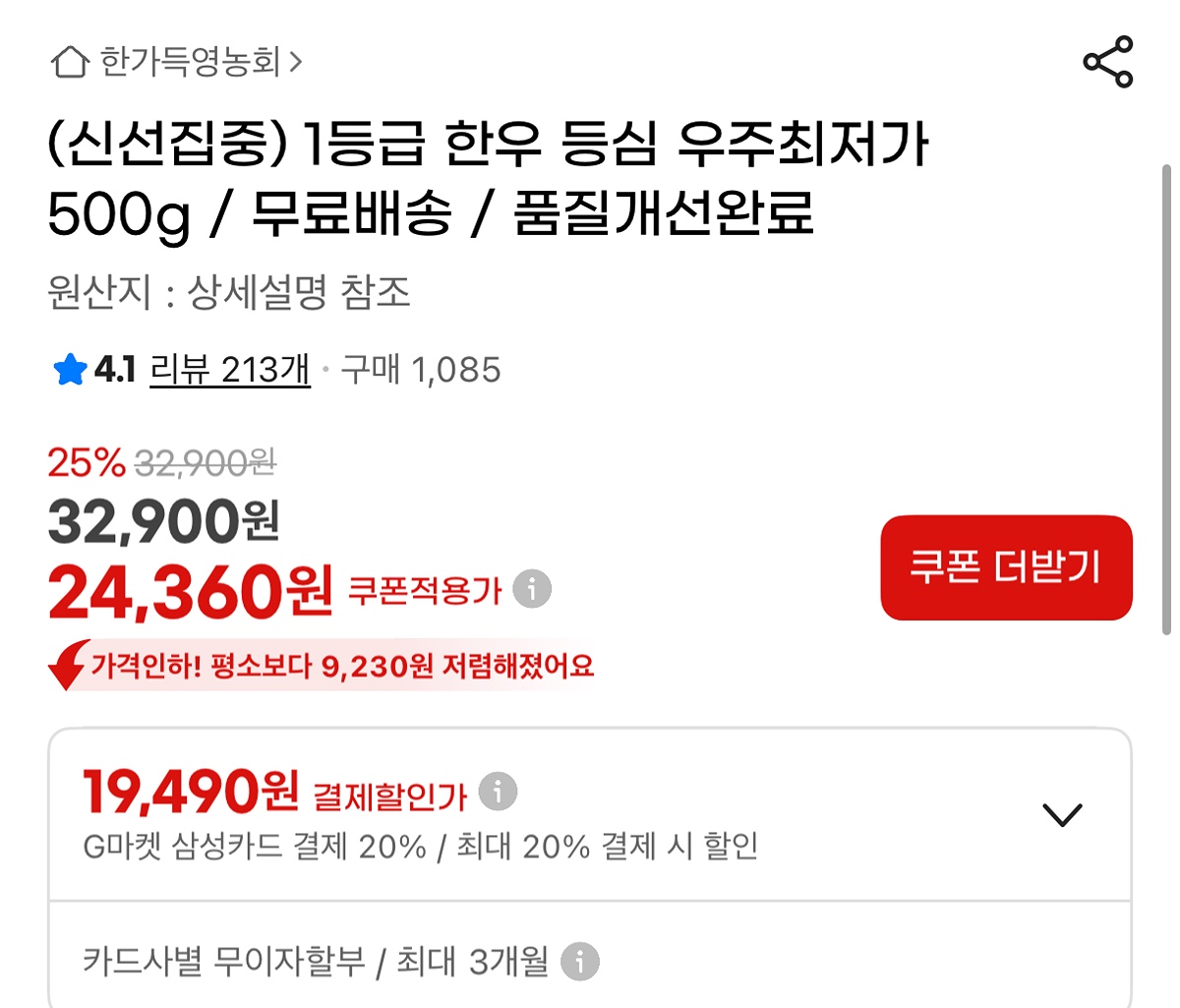This screenshot has height=1008, width=1180.
Task: Tap the 24,360원 coupon price
Action: pyautogui.click(x=191, y=592)
